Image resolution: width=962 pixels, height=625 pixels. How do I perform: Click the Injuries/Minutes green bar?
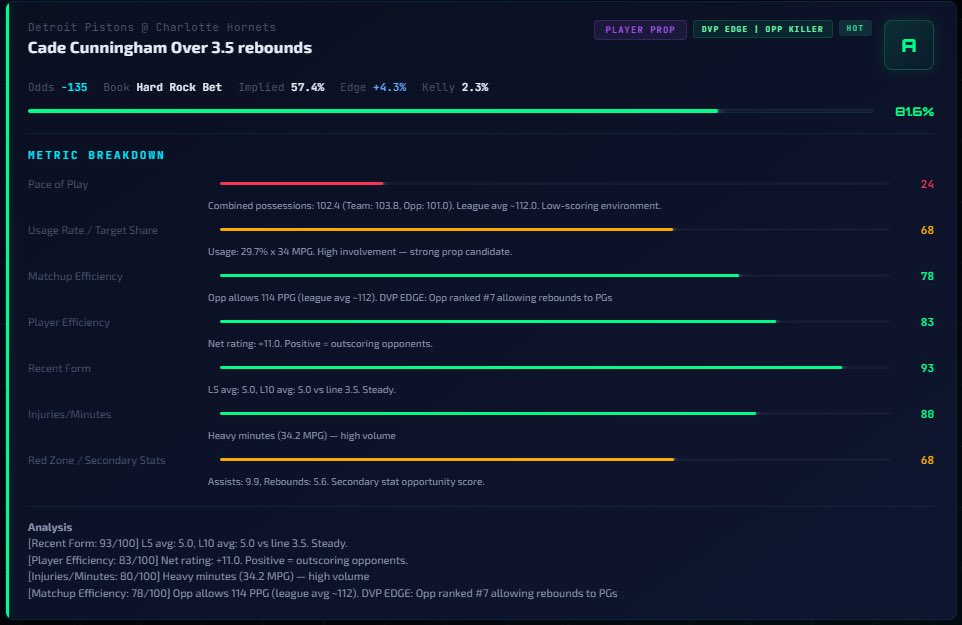pos(488,413)
